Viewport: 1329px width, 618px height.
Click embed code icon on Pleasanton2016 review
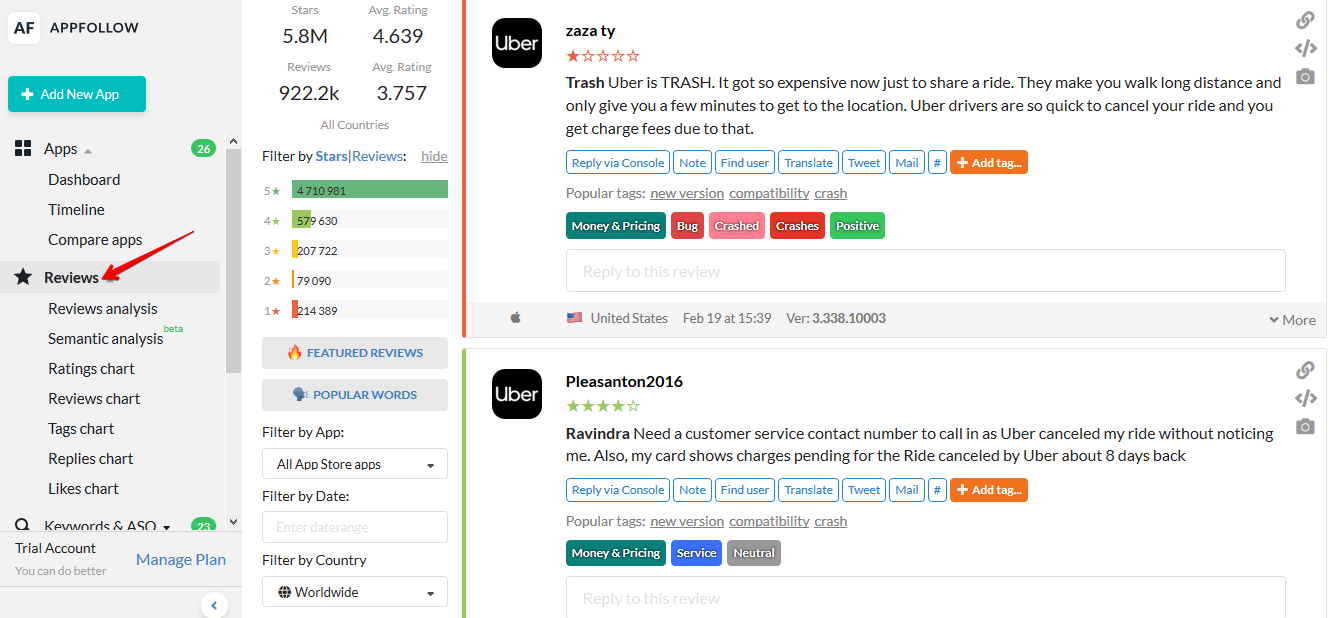pyautogui.click(x=1305, y=398)
